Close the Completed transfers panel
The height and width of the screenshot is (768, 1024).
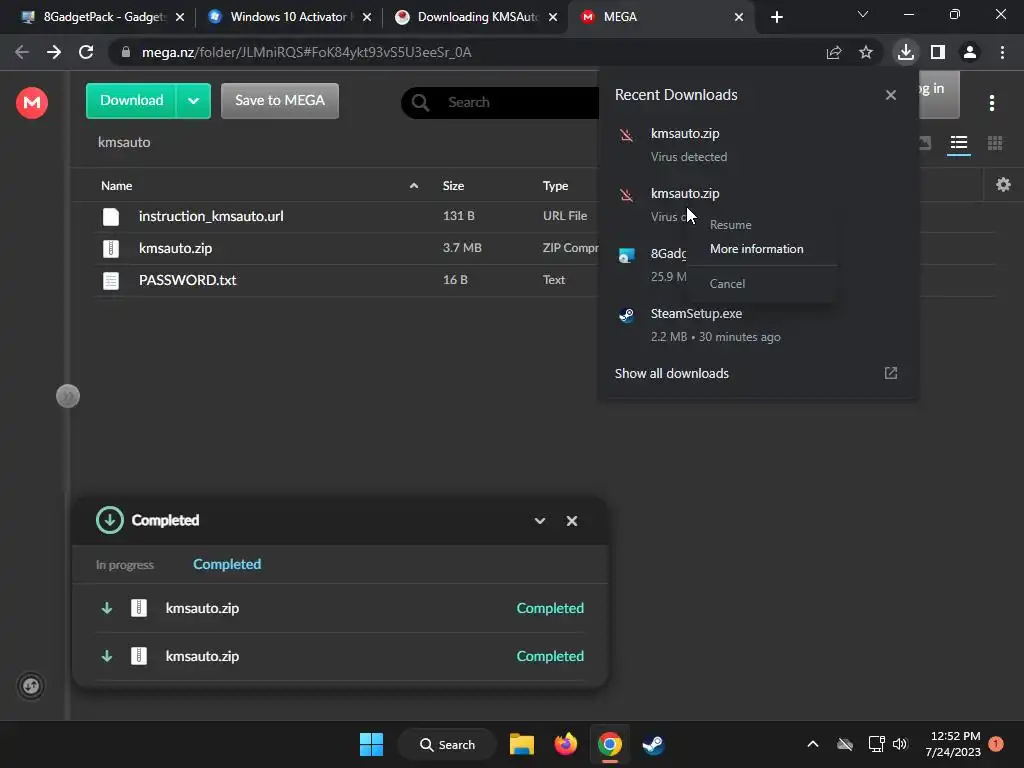(571, 520)
